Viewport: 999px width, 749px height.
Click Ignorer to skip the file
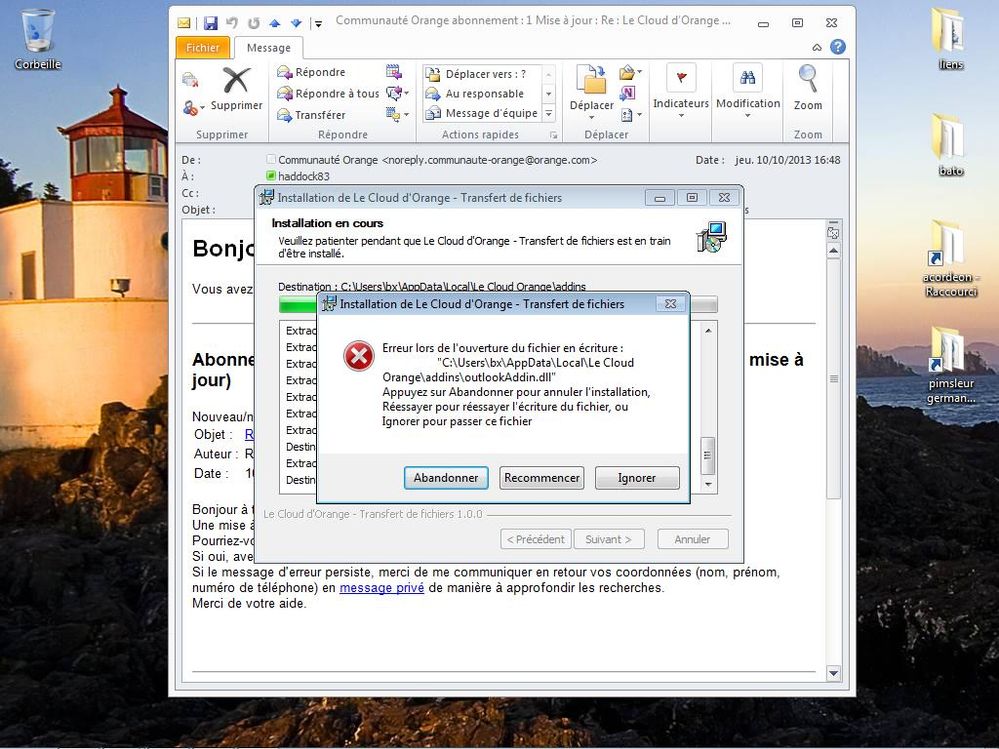637,478
